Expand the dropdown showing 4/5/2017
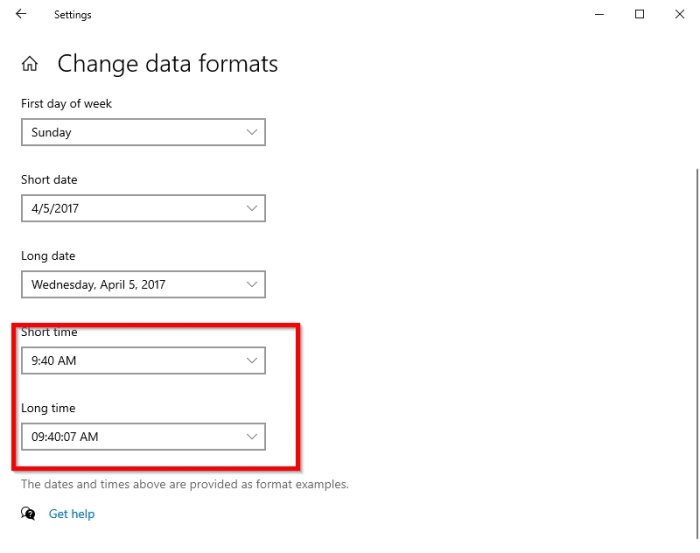The width and height of the screenshot is (700, 553). pos(143,208)
